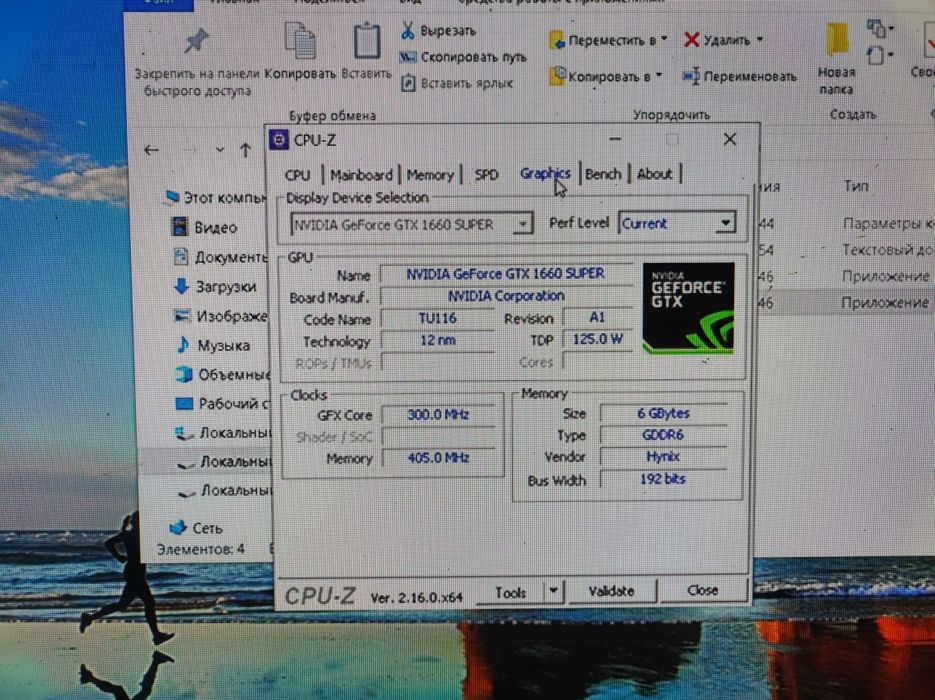This screenshot has height=700, width=935.
Task: Open Рабочий стол in Explorer sidebar
Action: (222, 404)
